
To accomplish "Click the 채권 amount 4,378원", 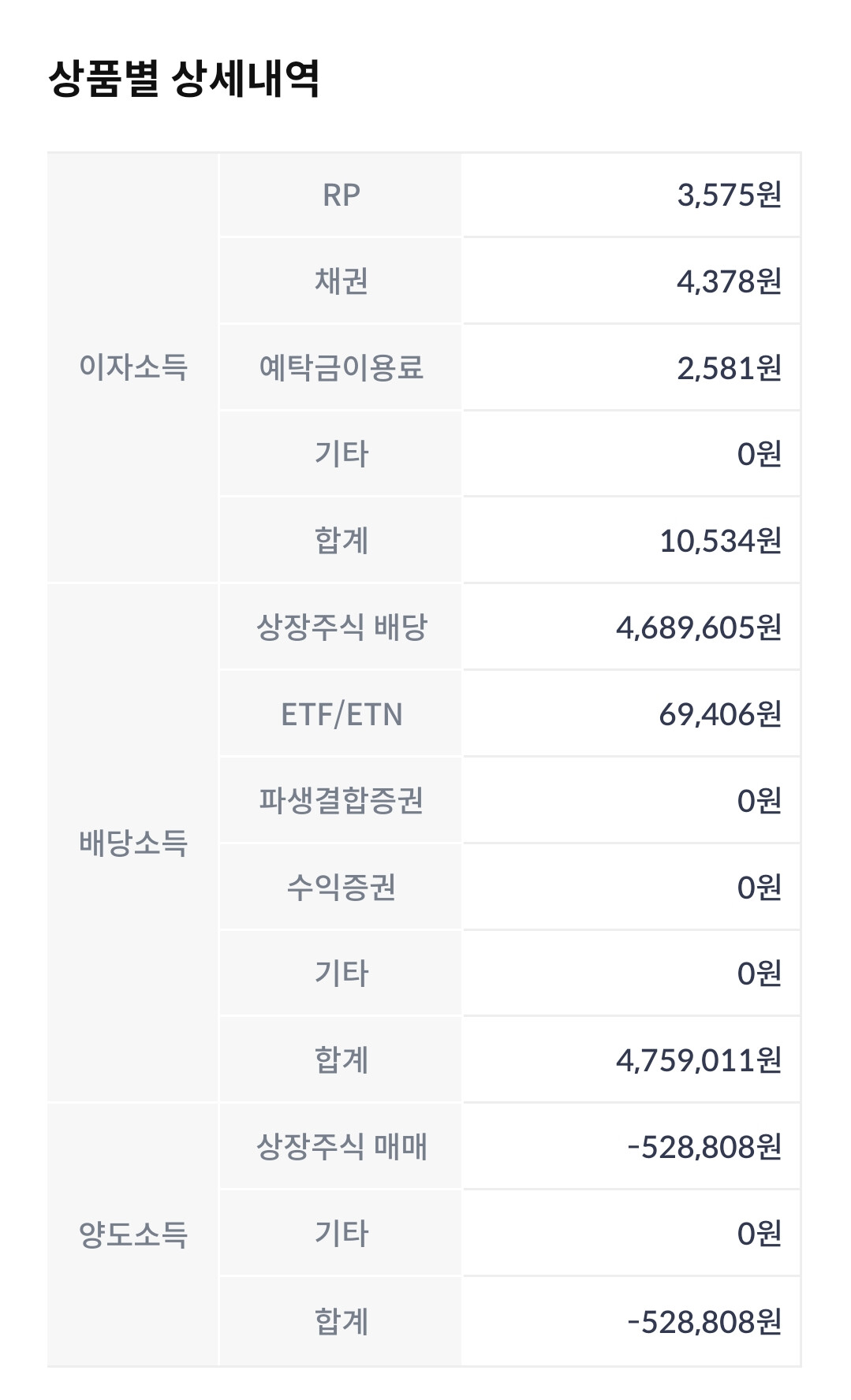I will click(x=729, y=281).
